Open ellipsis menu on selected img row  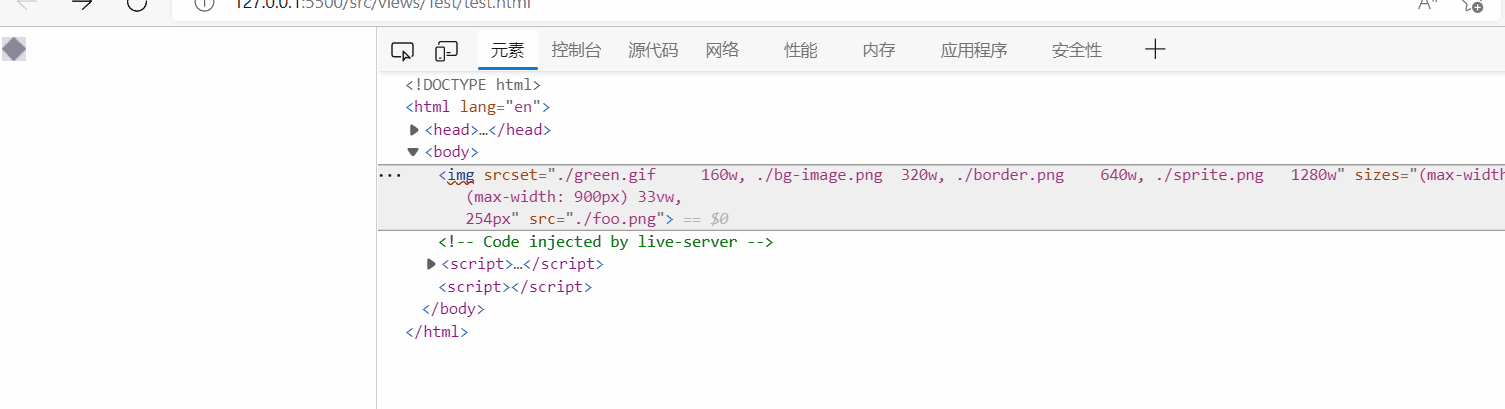[x=390, y=175]
